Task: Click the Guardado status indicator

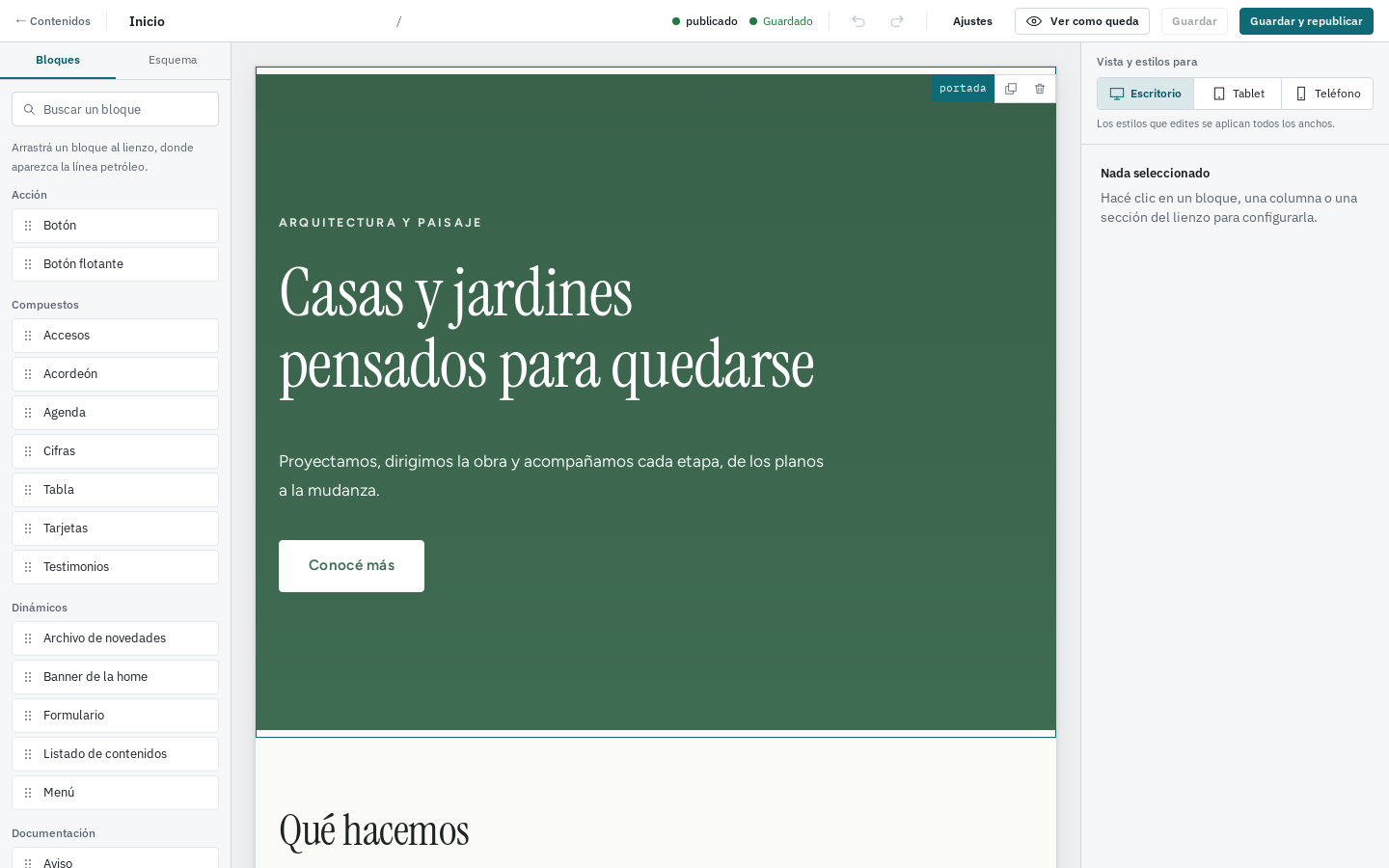Action: tap(781, 21)
